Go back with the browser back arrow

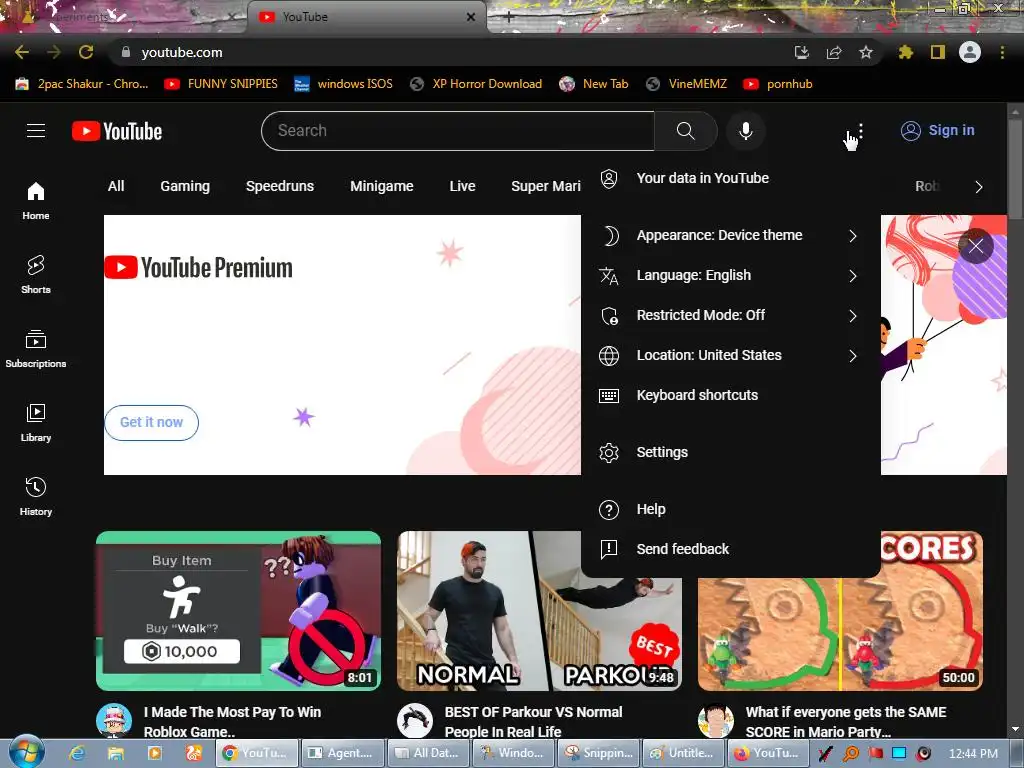22,52
